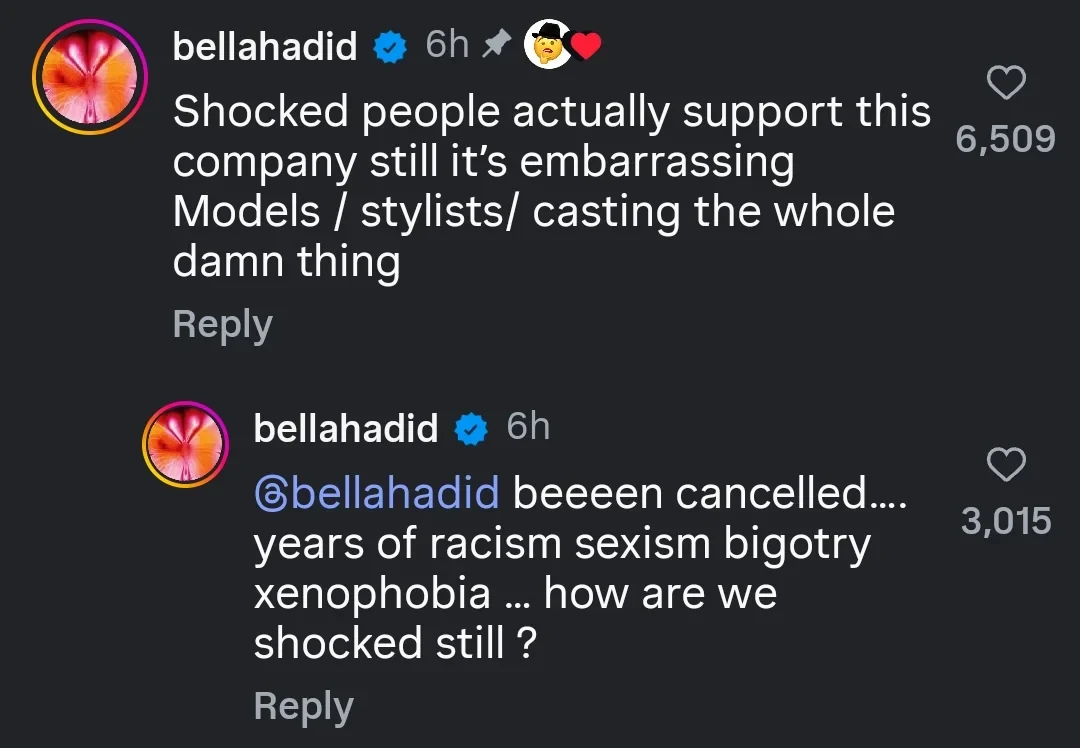This screenshot has height=748, width=1080.
Task: View the 6,509 likes count
Action: pyautogui.click(x=1007, y=139)
